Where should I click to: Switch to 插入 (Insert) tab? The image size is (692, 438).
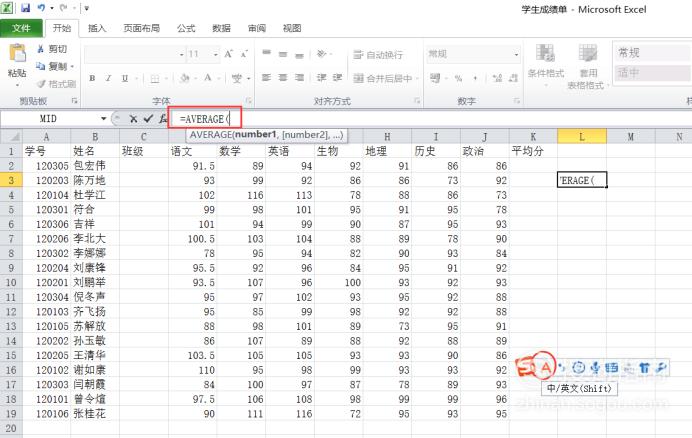[97, 28]
